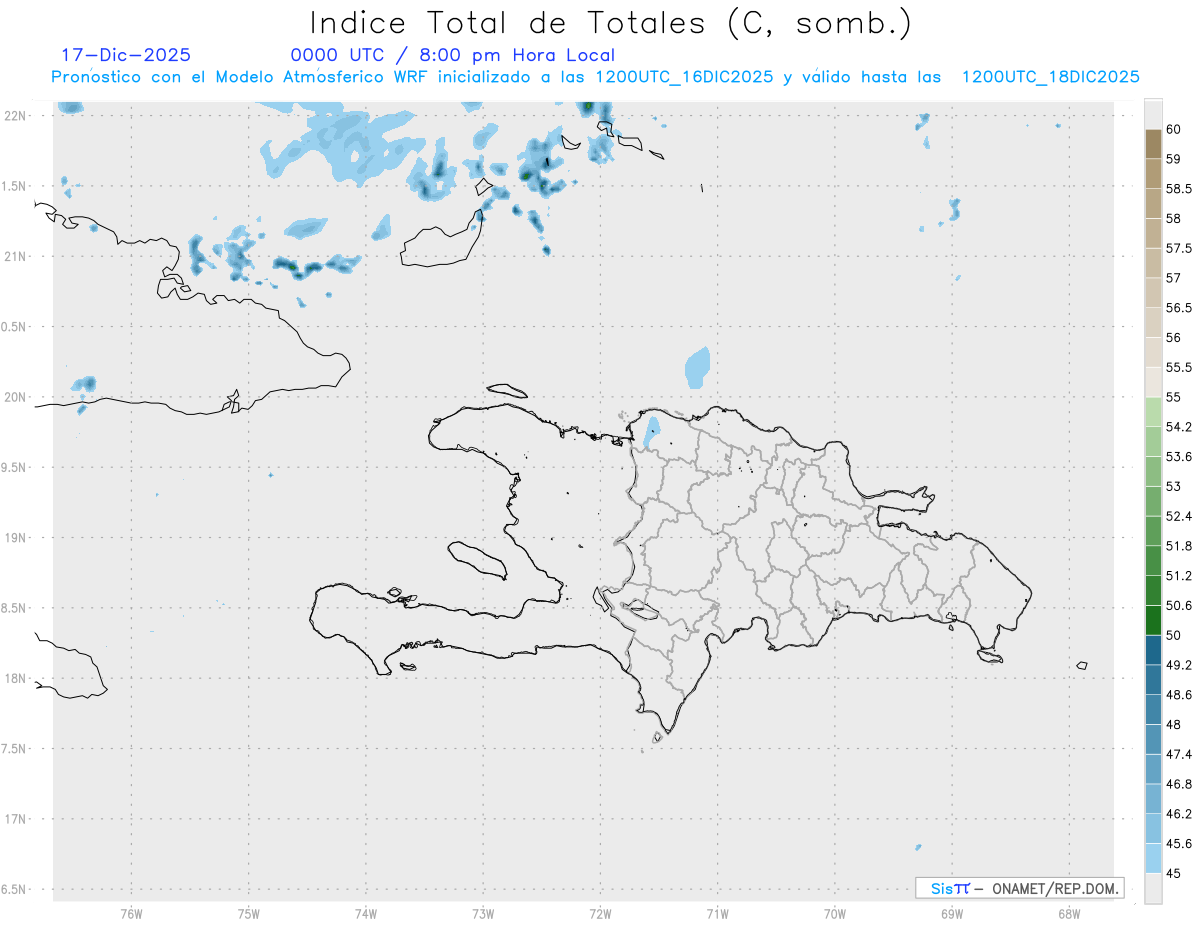This screenshot has height=927, width=1200.
Task: Click the "56.5" colorbar value
Action: 1178,308
